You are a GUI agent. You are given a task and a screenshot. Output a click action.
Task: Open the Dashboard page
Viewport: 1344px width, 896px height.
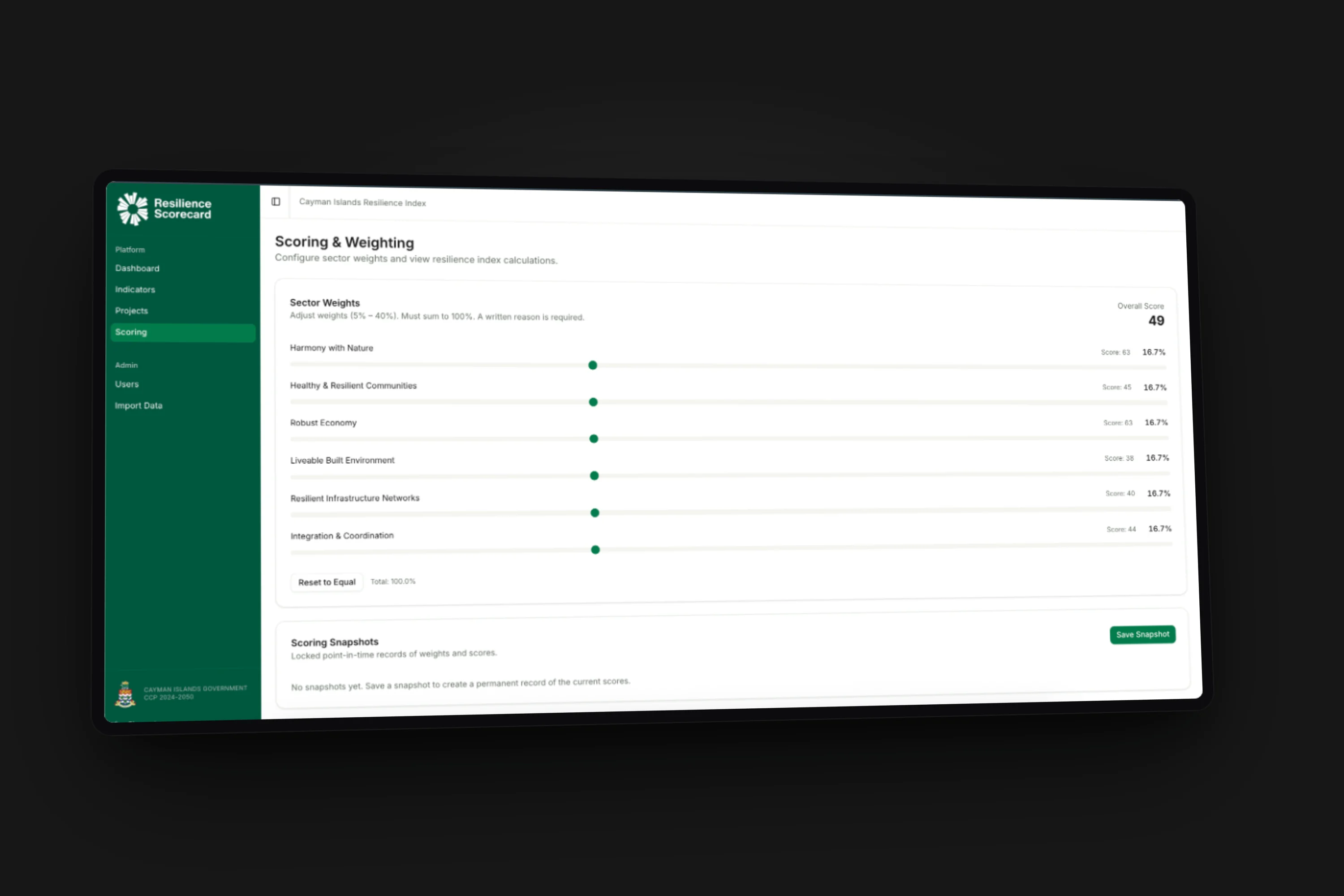click(137, 268)
